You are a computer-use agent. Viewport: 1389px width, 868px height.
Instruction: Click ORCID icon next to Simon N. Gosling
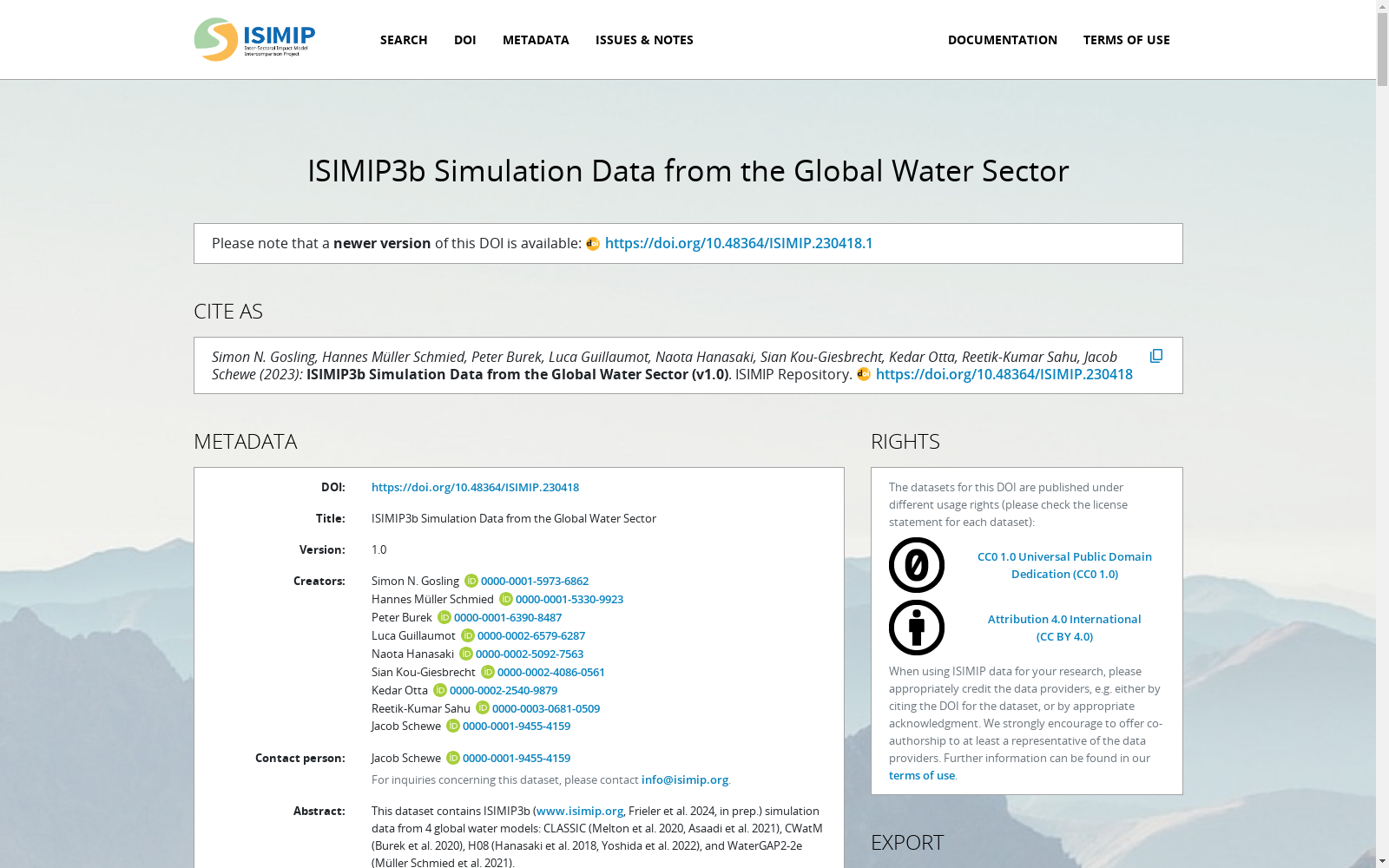471,581
